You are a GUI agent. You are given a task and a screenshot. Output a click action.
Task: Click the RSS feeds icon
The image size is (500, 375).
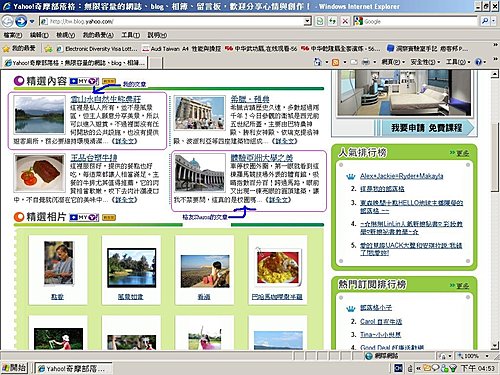(x=336, y=62)
